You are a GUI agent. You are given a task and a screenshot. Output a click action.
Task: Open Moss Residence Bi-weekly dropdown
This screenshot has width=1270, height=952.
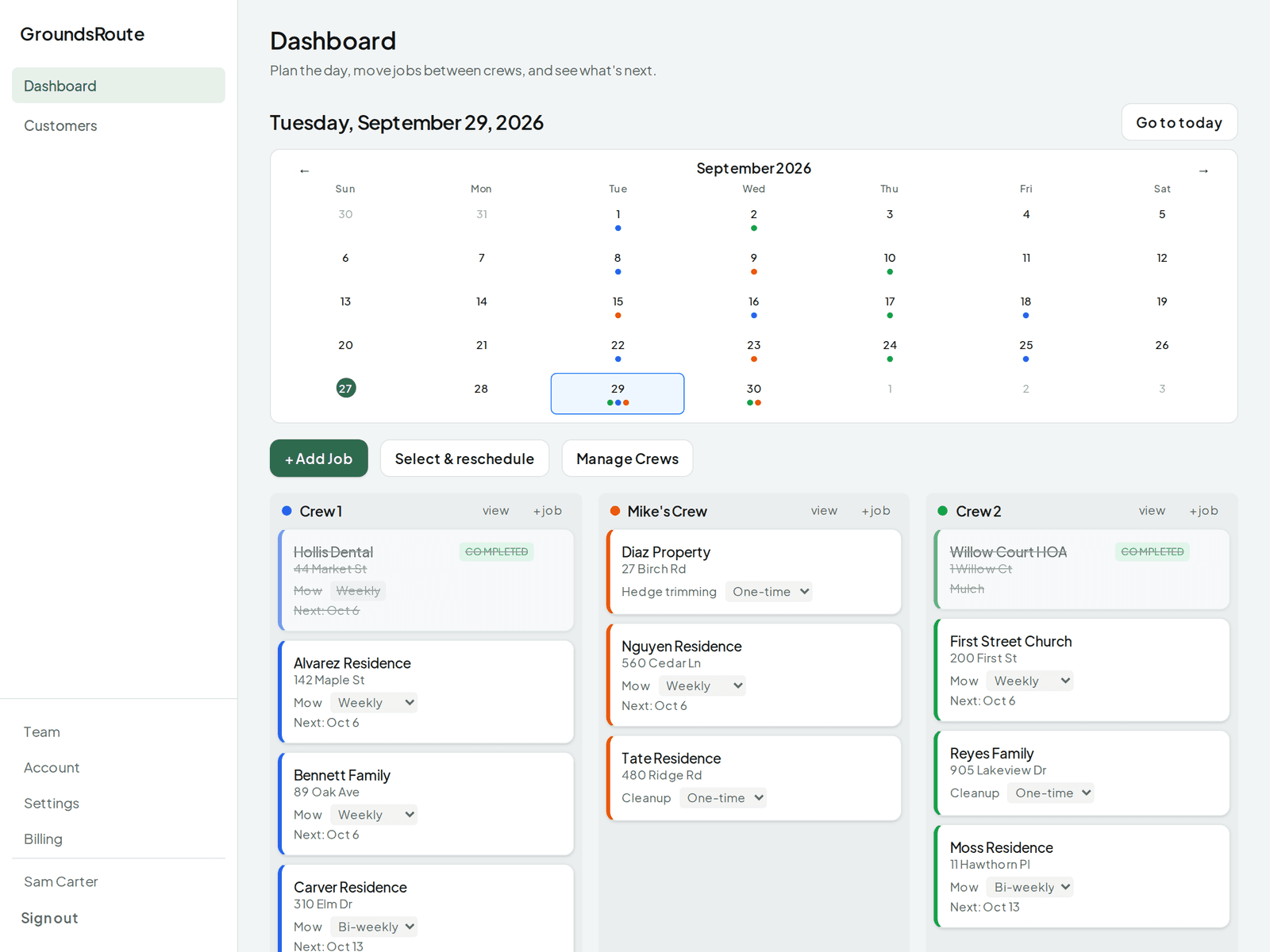[1029, 887]
